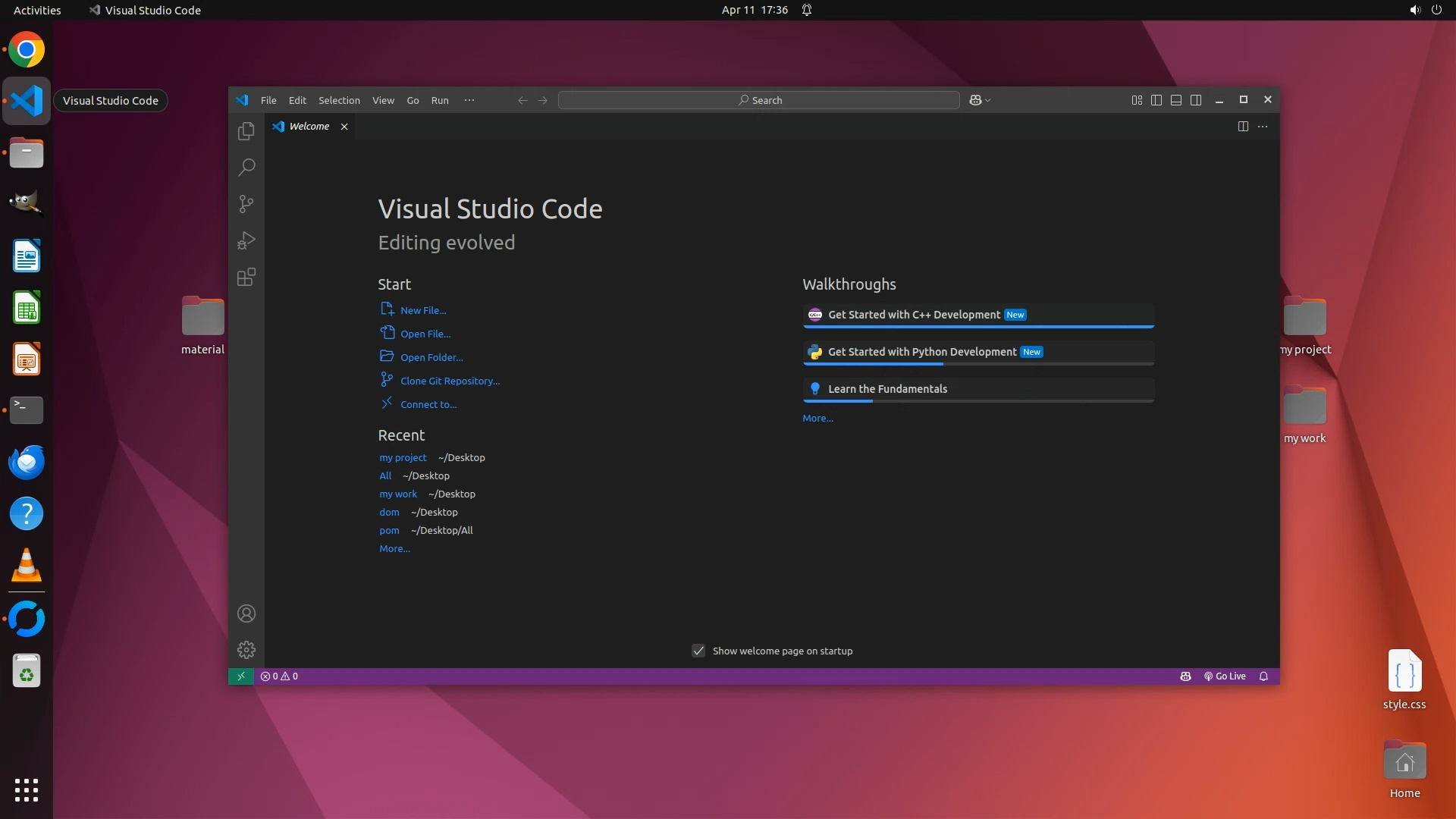The image size is (1456, 819).
Task: Open the Explorer view in activity bar
Action: click(x=246, y=131)
